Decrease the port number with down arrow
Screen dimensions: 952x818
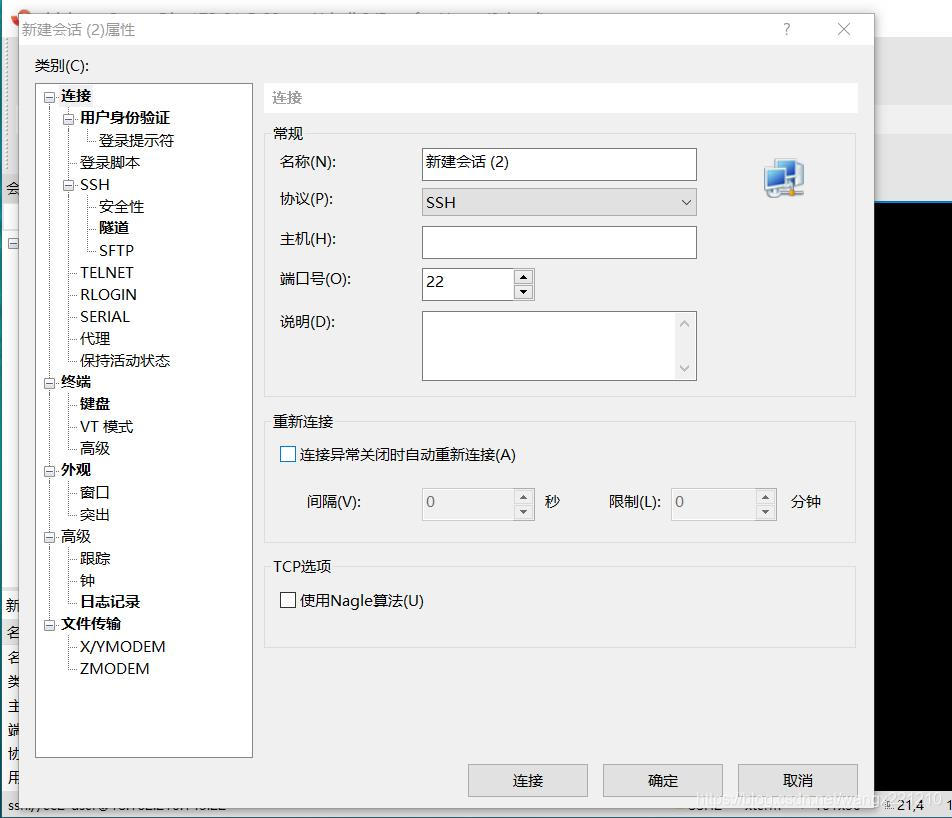tap(523, 291)
